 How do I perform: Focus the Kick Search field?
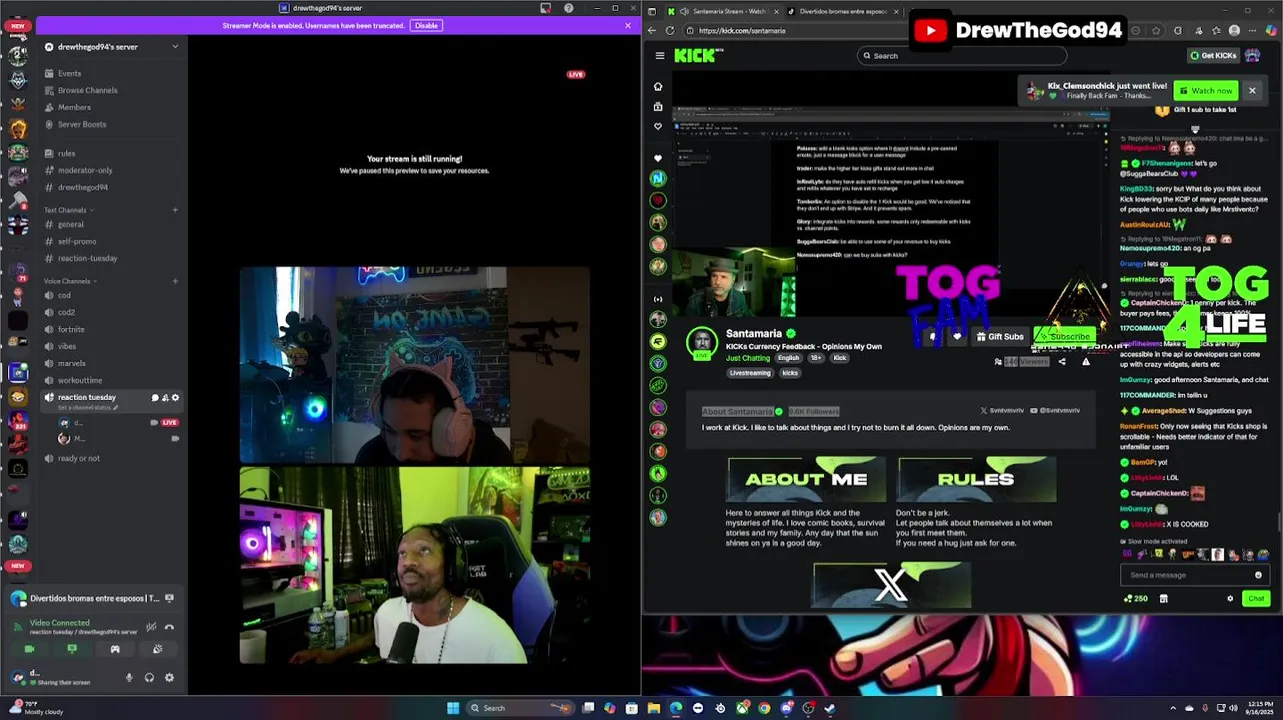click(962, 56)
